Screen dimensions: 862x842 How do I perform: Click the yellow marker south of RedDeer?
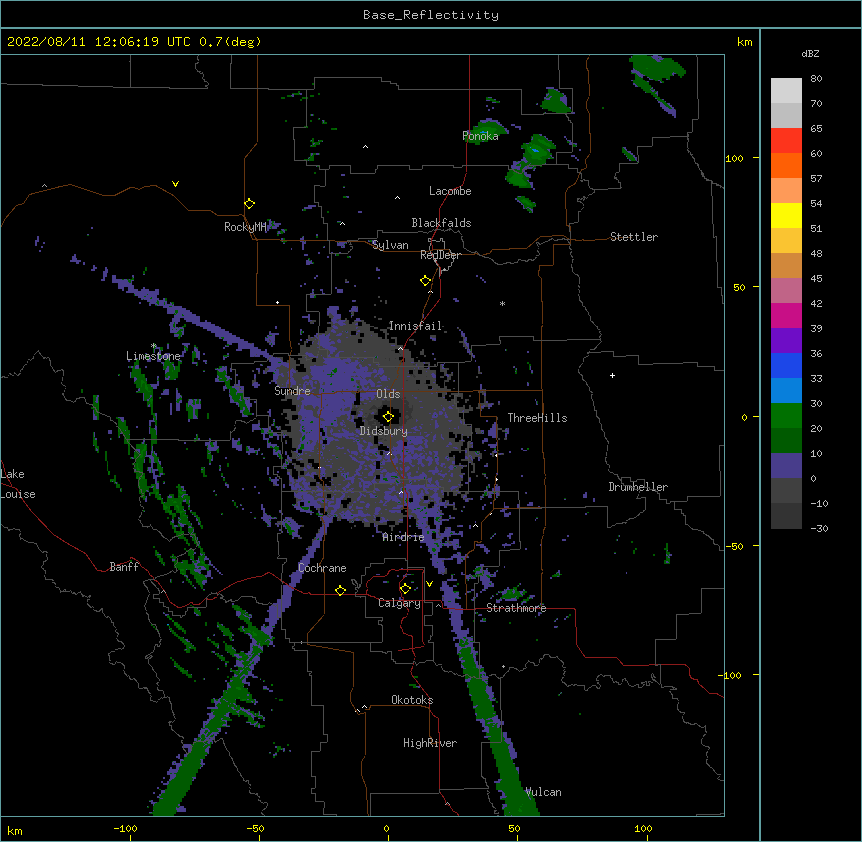click(x=425, y=281)
